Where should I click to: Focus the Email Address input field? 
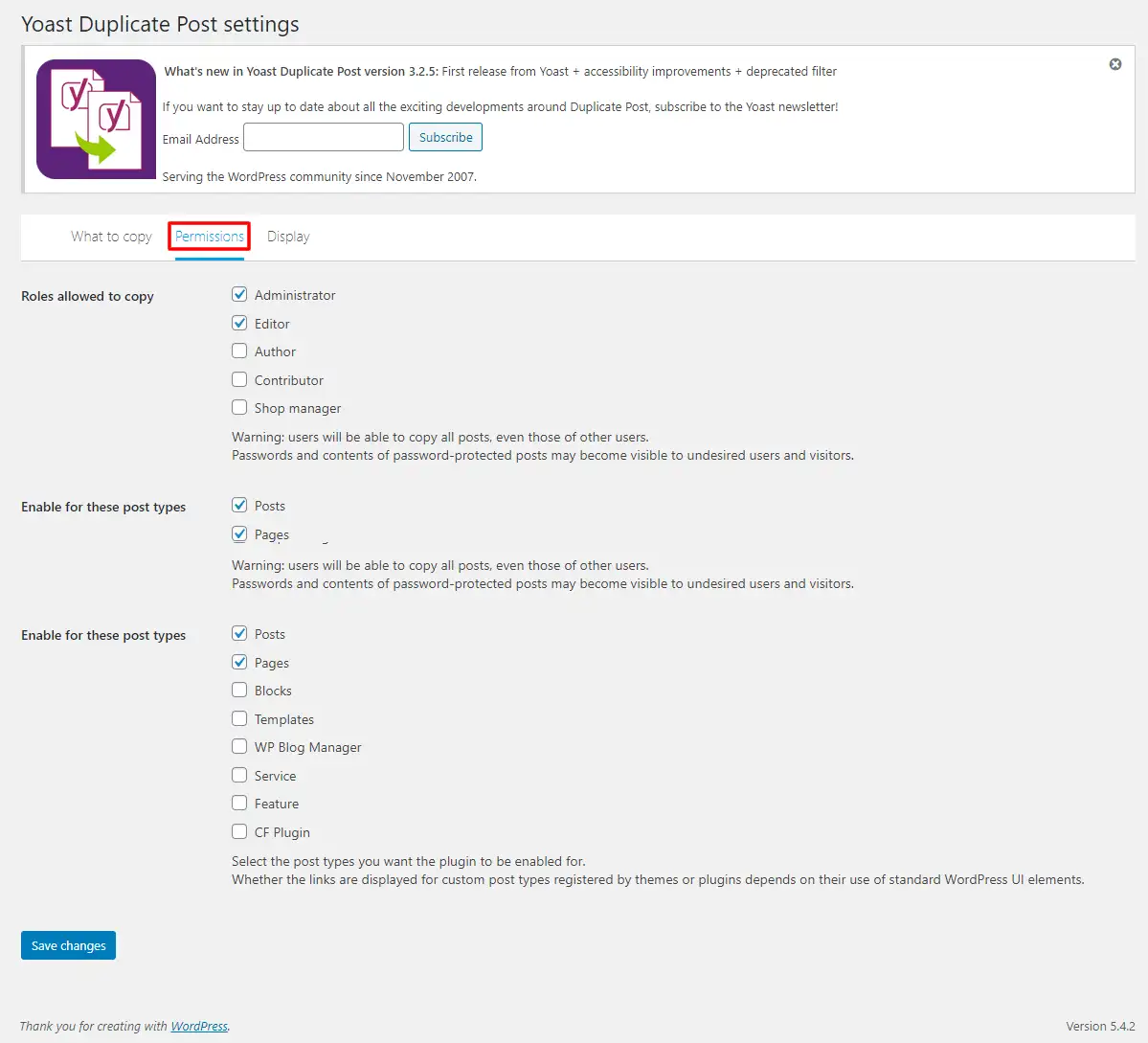click(x=323, y=138)
